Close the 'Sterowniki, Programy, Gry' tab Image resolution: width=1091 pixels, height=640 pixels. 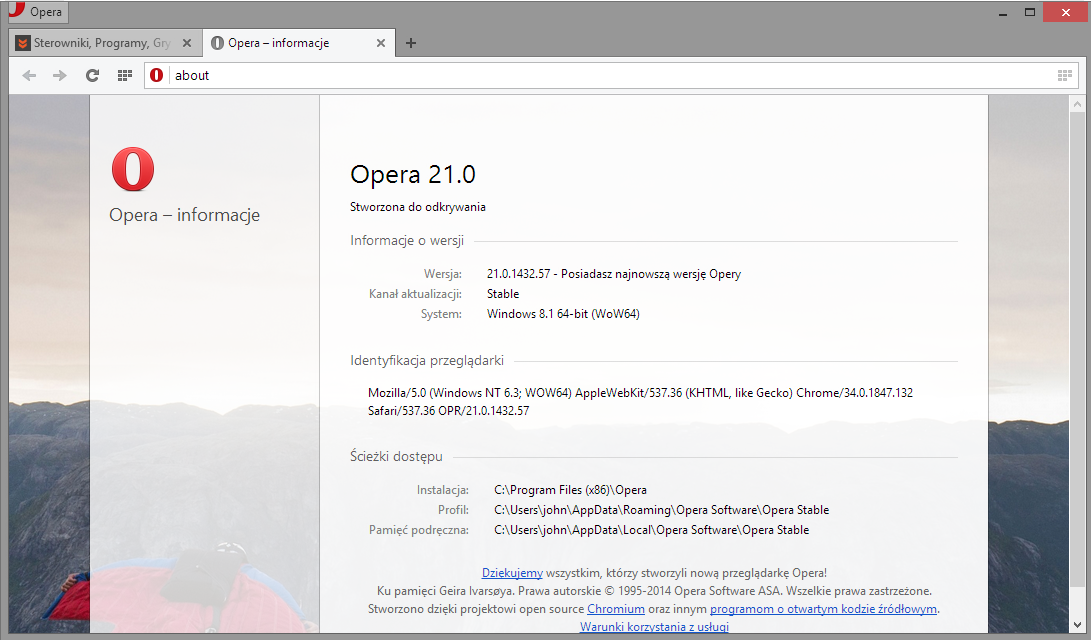(186, 43)
